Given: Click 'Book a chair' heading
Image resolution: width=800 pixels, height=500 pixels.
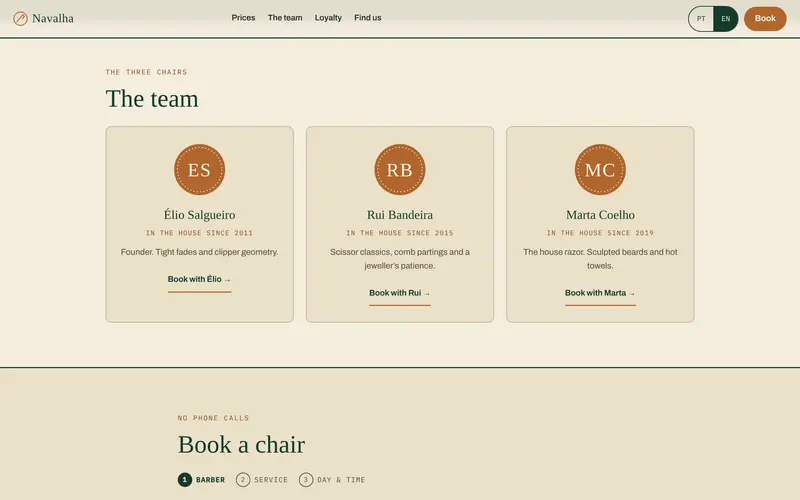Looking at the screenshot, I should click(241, 444).
